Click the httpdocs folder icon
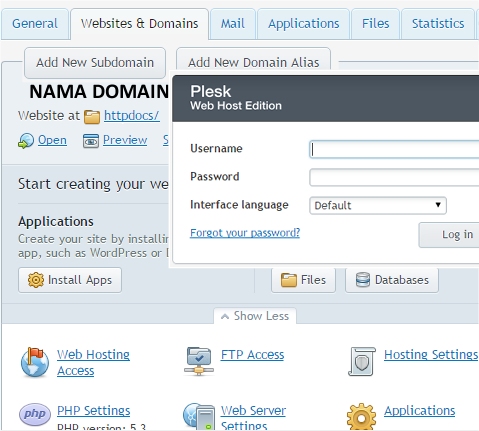This screenshot has width=479, height=431. pos(92,117)
